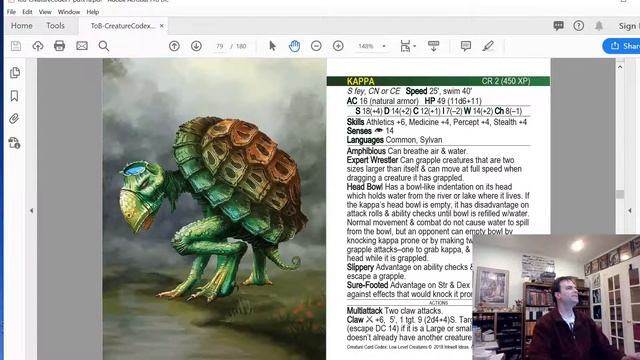Open the notifications bell
The width and height of the screenshot is (640, 360).
click(599, 26)
